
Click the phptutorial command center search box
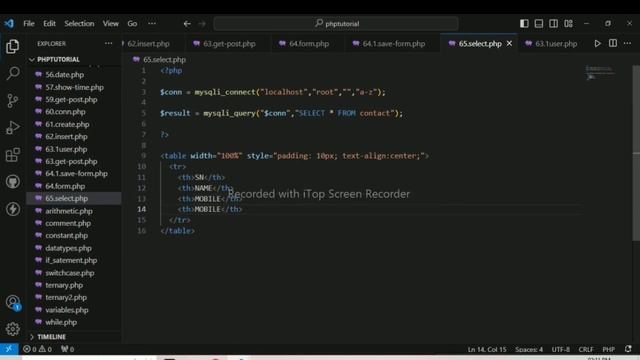(336, 24)
